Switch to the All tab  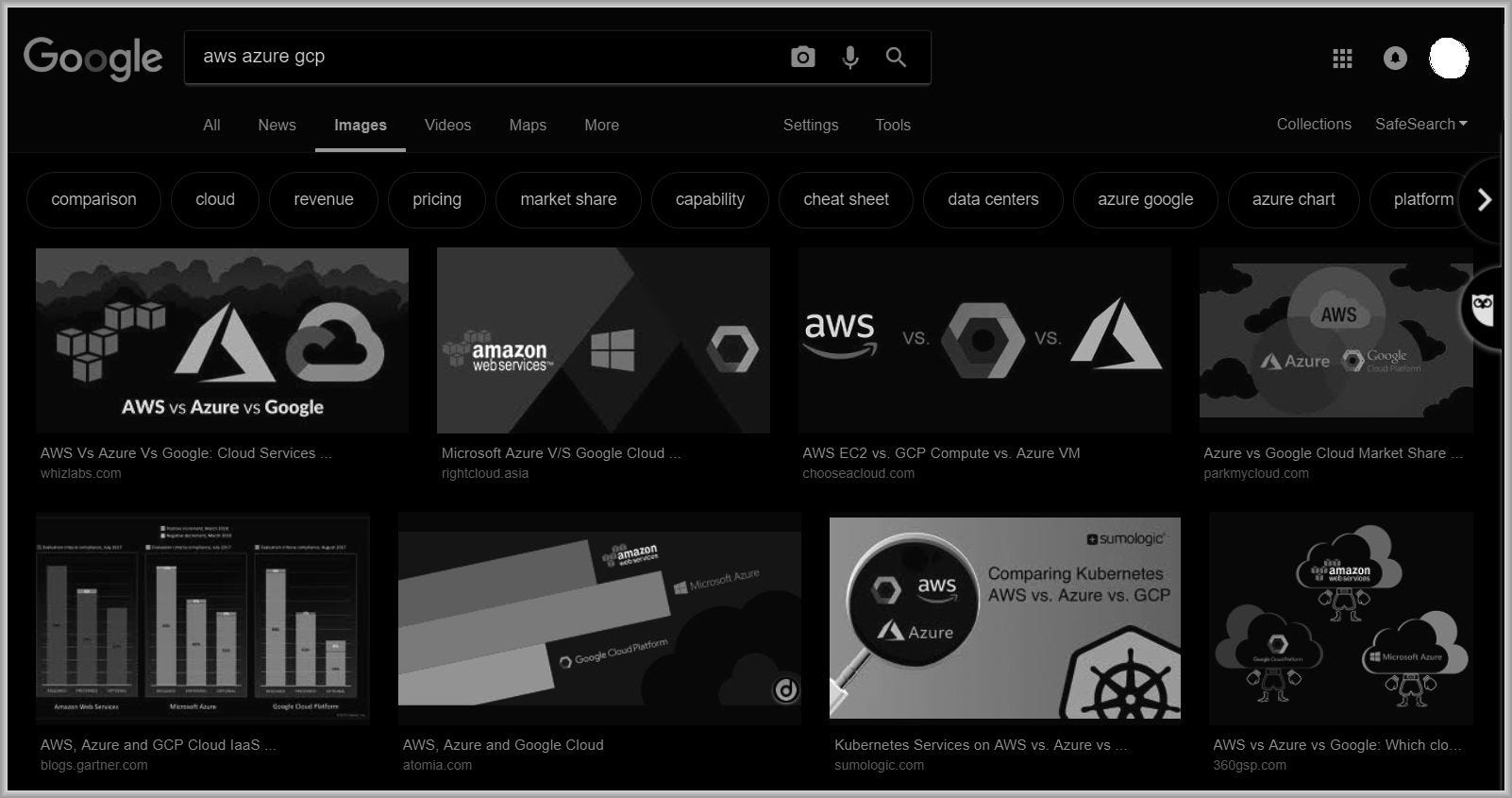click(x=211, y=125)
